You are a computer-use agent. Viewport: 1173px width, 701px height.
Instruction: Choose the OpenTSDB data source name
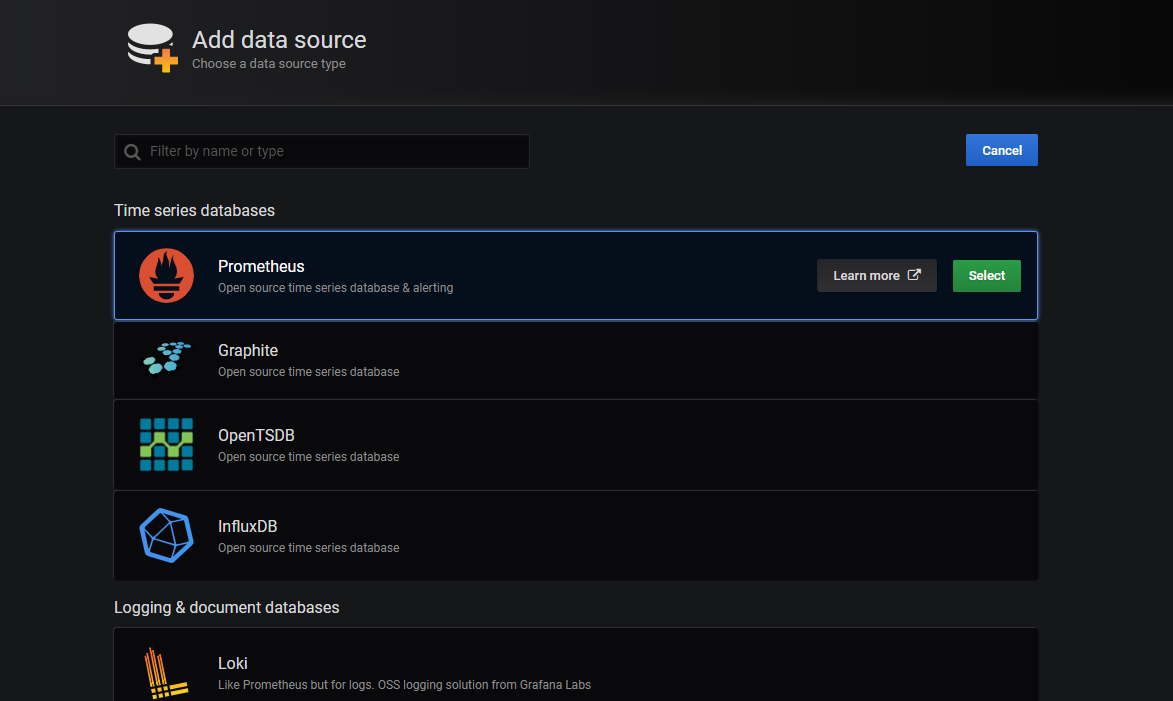click(256, 435)
